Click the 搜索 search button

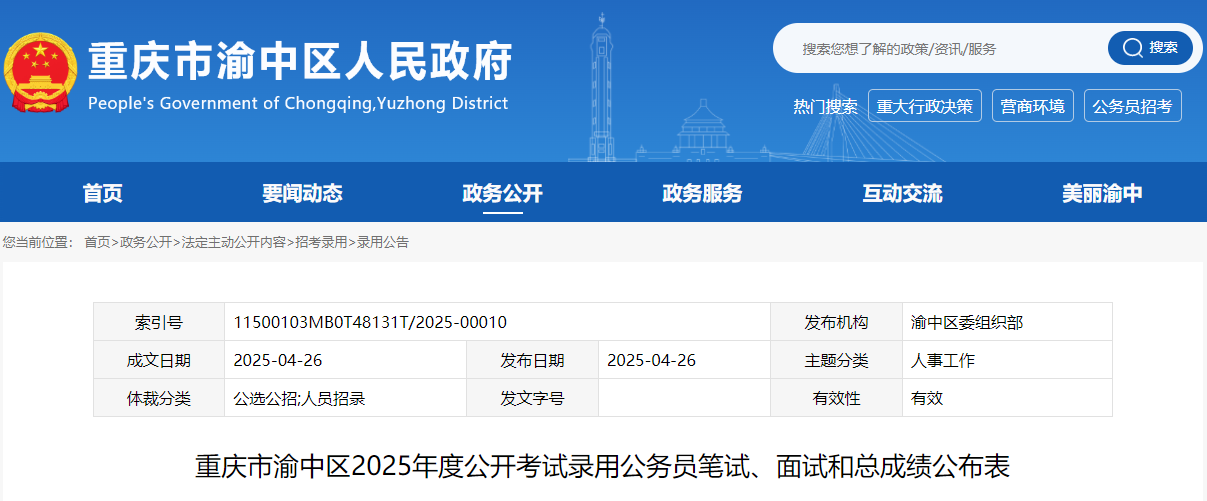[1150, 48]
